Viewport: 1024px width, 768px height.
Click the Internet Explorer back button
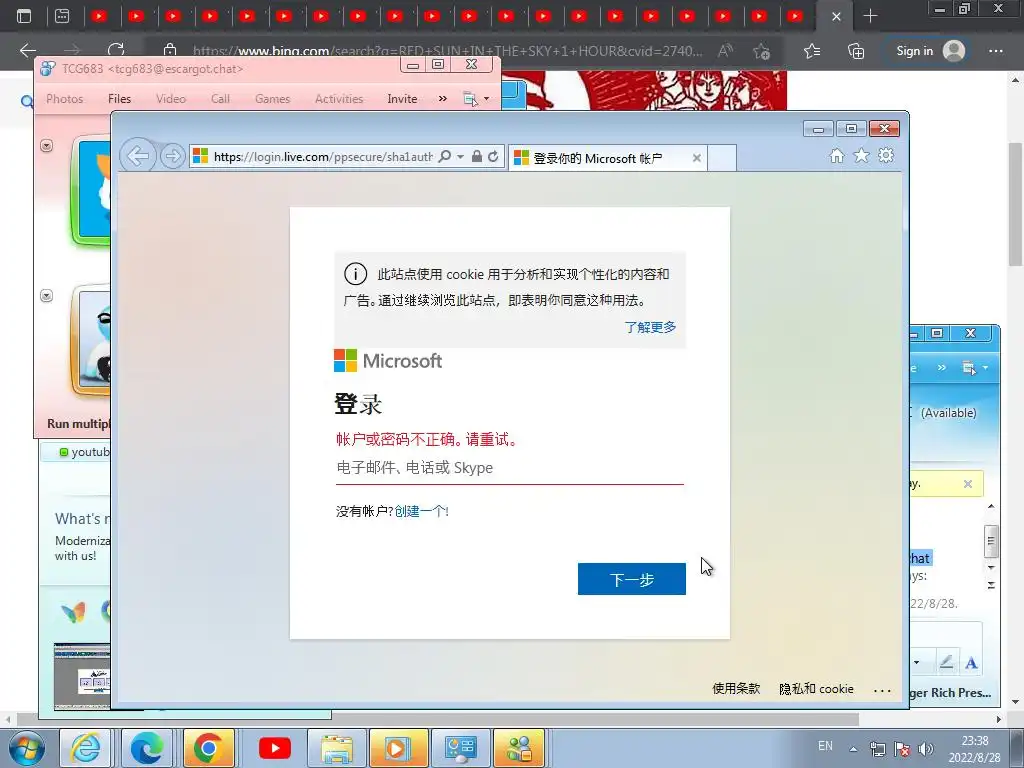pyautogui.click(x=138, y=156)
